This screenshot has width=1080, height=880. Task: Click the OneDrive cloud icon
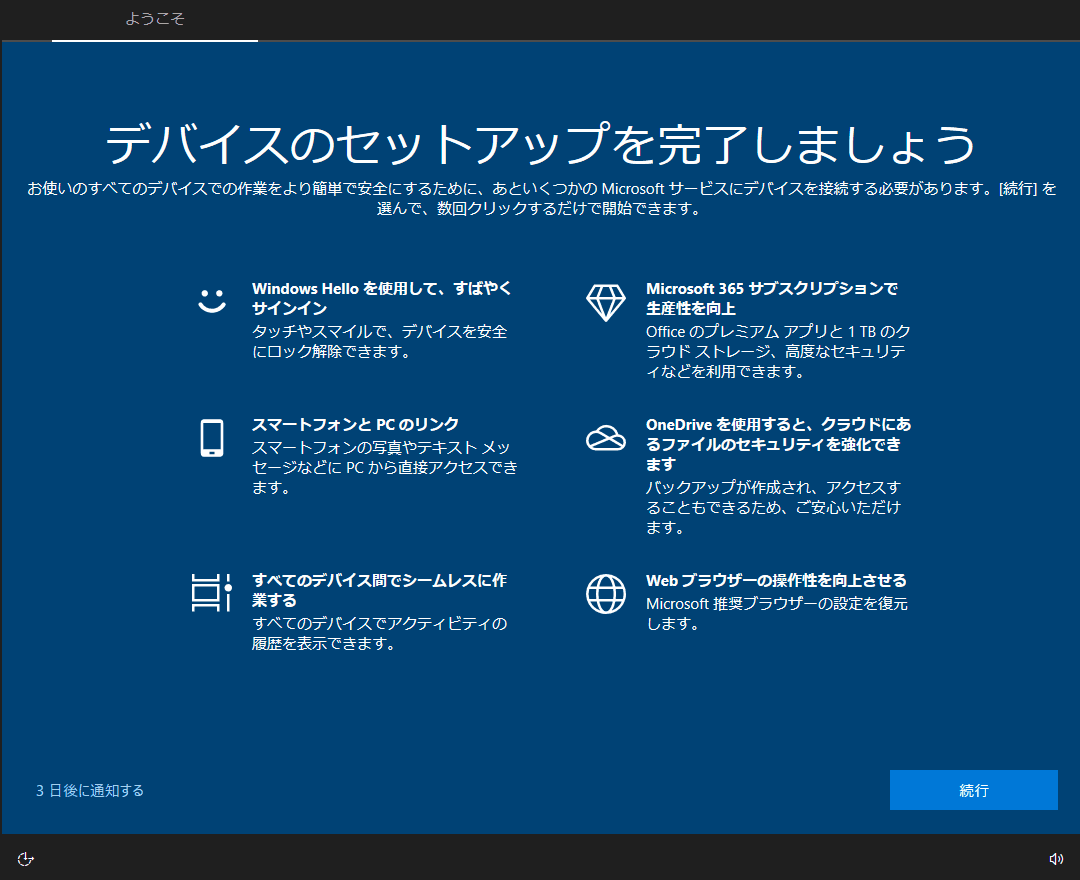coord(605,438)
